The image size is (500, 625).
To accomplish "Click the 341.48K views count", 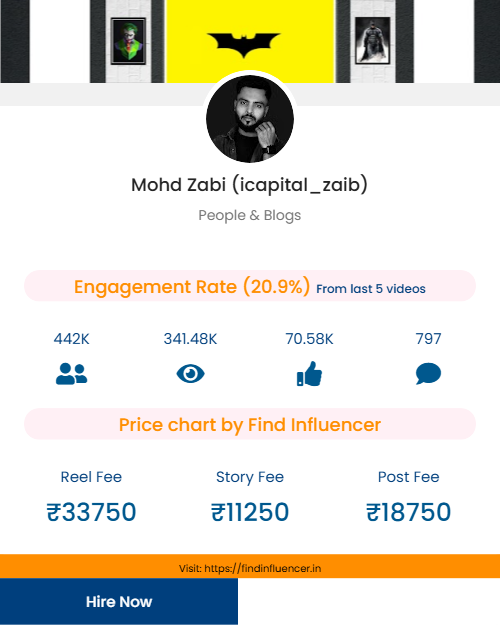I will [191, 339].
